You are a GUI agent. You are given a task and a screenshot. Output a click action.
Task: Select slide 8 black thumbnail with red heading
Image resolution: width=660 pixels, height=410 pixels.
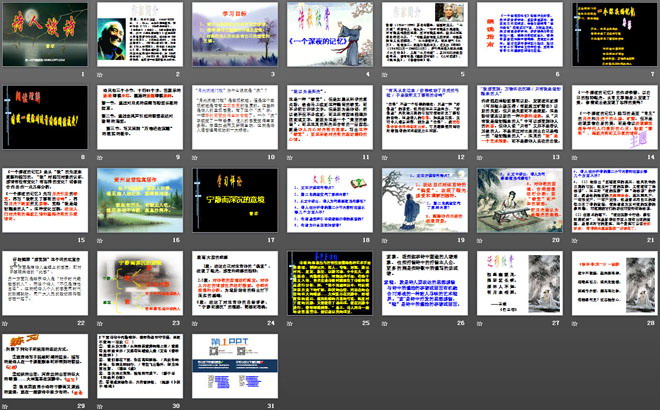tap(45, 117)
